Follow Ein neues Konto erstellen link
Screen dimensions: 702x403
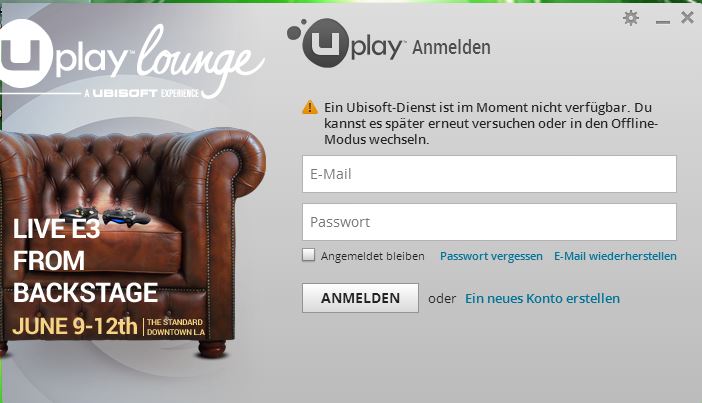tap(542, 298)
